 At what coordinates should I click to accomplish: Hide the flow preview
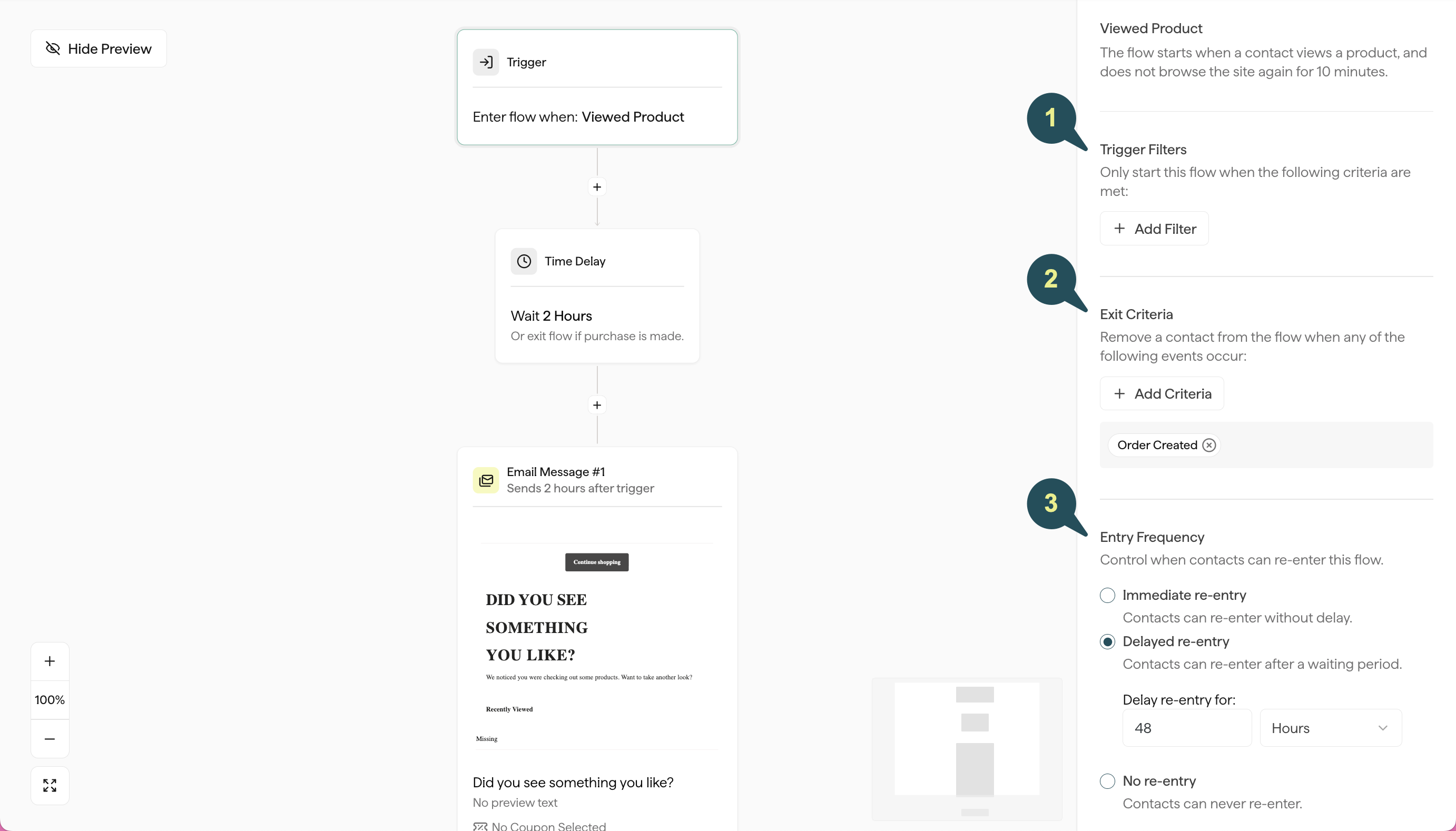click(x=97, y=48)
